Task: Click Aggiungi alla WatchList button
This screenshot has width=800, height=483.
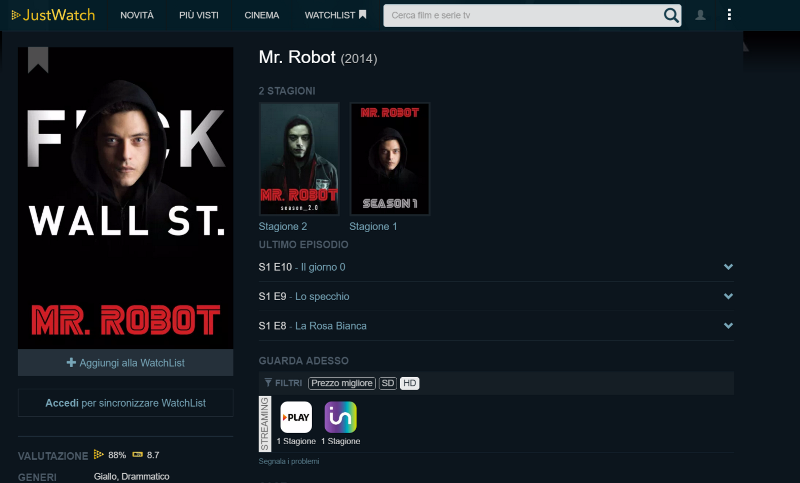Action: [x=126, y=363]
